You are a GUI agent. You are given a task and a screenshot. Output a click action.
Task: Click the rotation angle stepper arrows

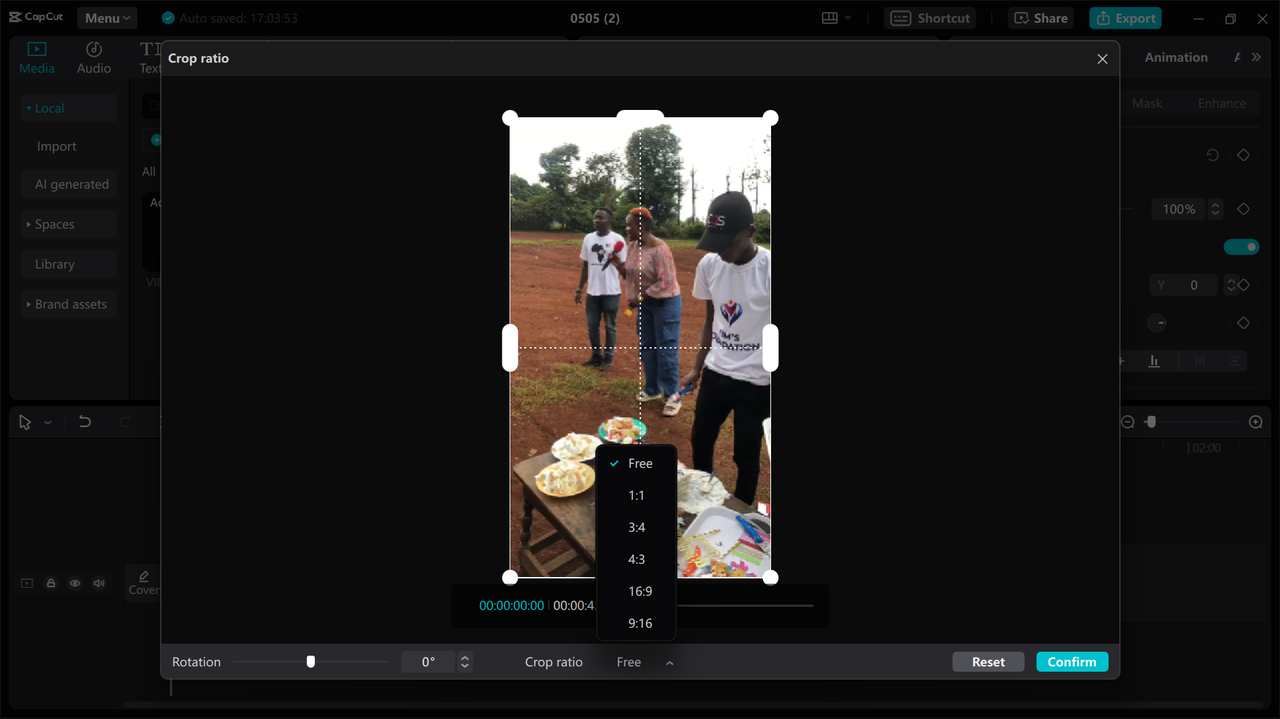(x=465, y=662)
